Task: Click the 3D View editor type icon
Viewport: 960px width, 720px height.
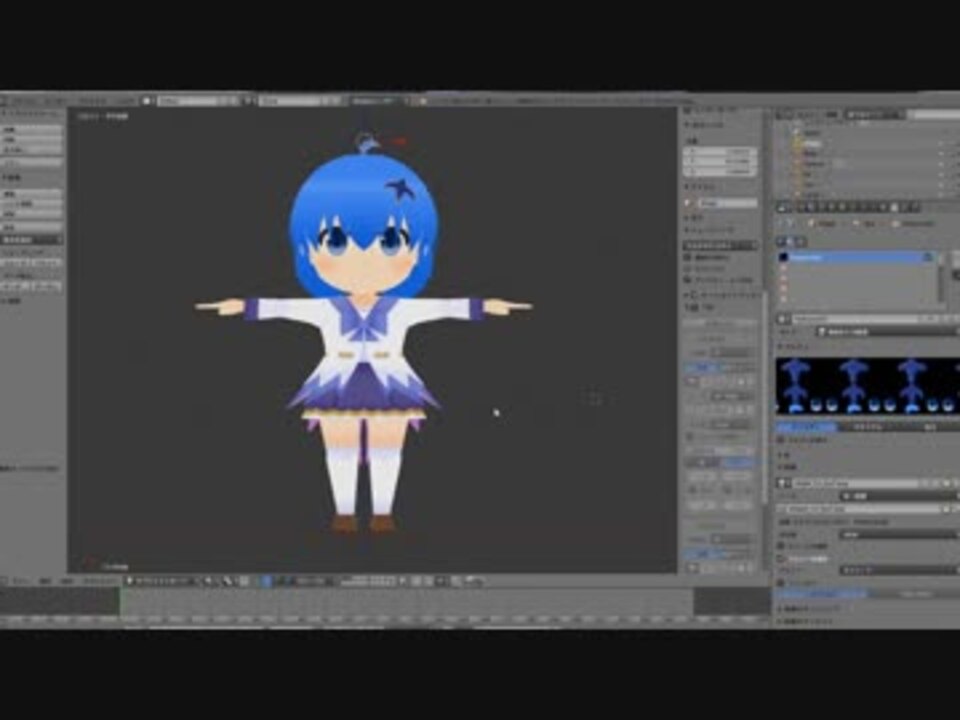Action: (6, 581)
